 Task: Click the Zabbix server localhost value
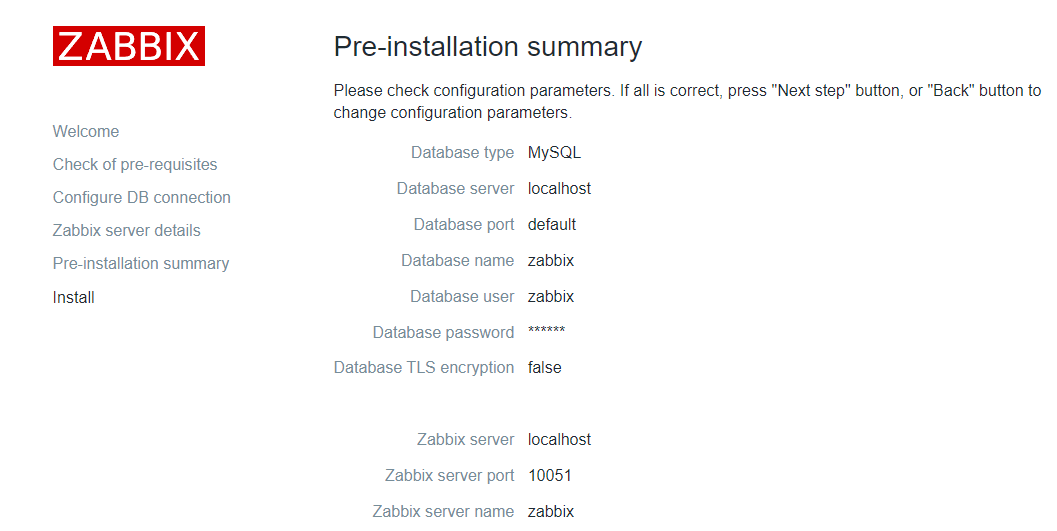pos(560,440)
